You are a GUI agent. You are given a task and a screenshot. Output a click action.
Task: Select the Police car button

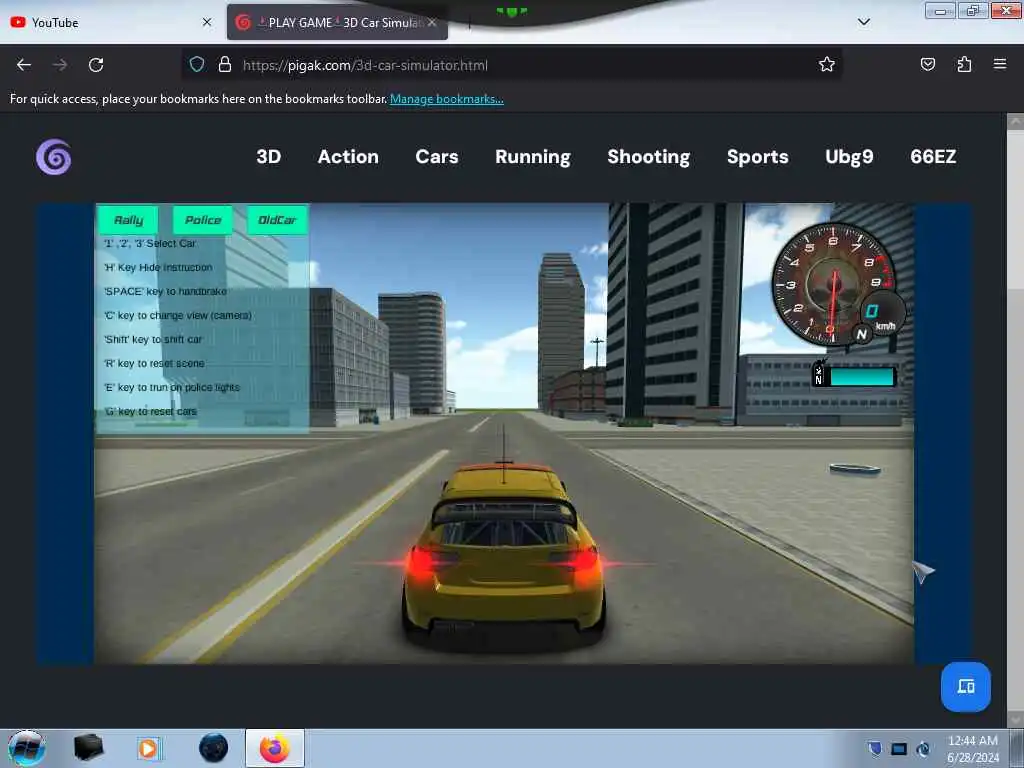[202, 219]
